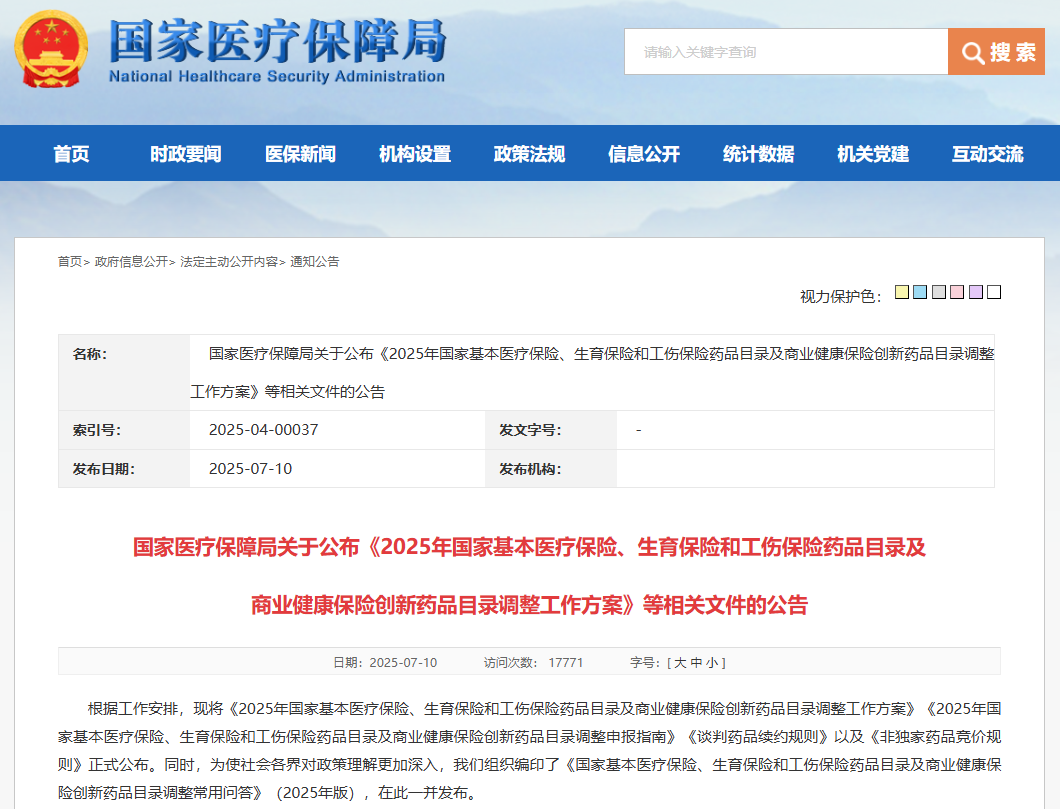
Task: Open the 机构设置 navigation item
Action: (x=414, y=154)
